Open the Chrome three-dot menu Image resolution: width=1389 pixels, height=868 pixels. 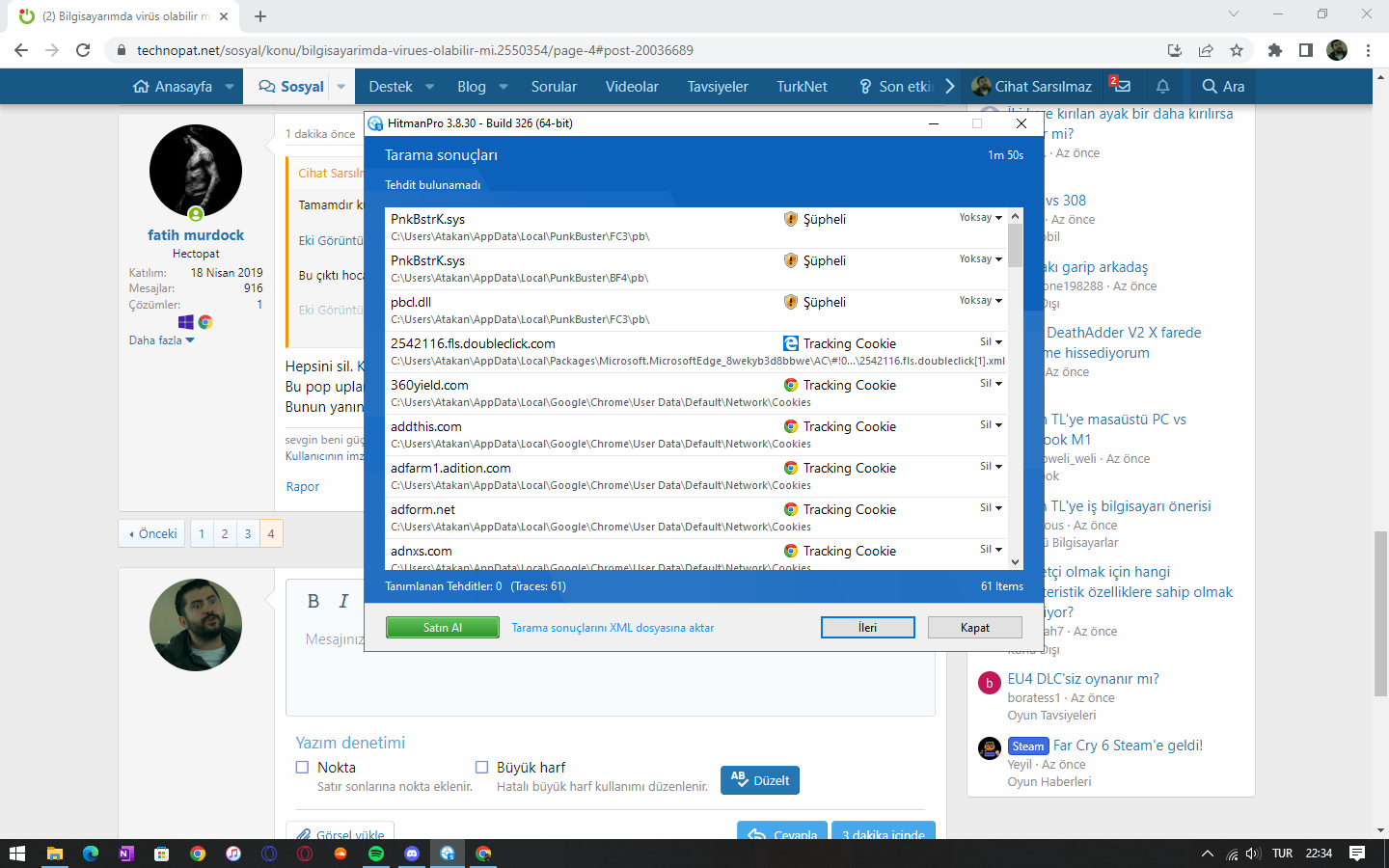click(x=1368, y=50)
